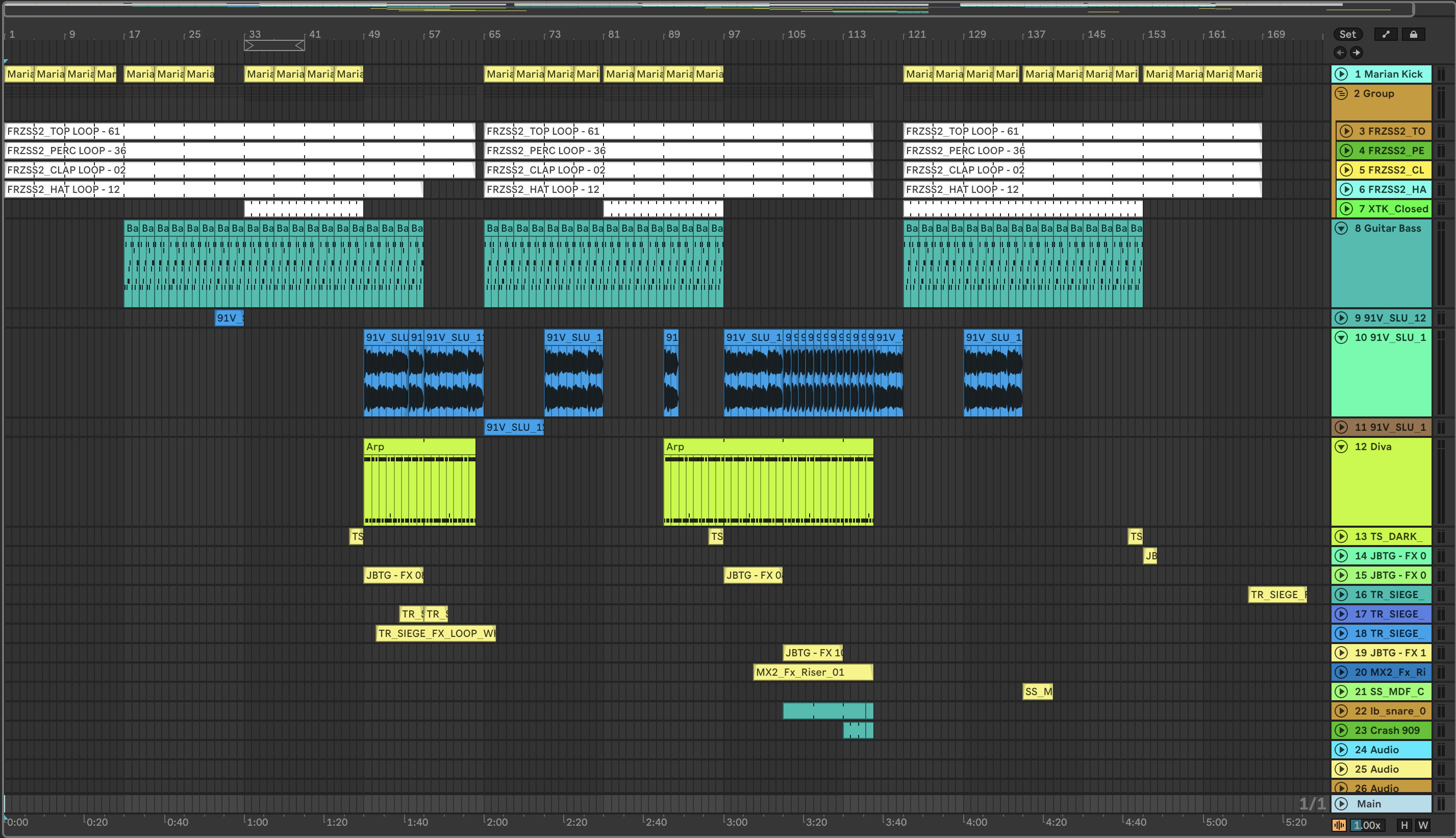Jump to the next locator arrow
Viewport: 1456px width, 838px height.
point(1356,53)
